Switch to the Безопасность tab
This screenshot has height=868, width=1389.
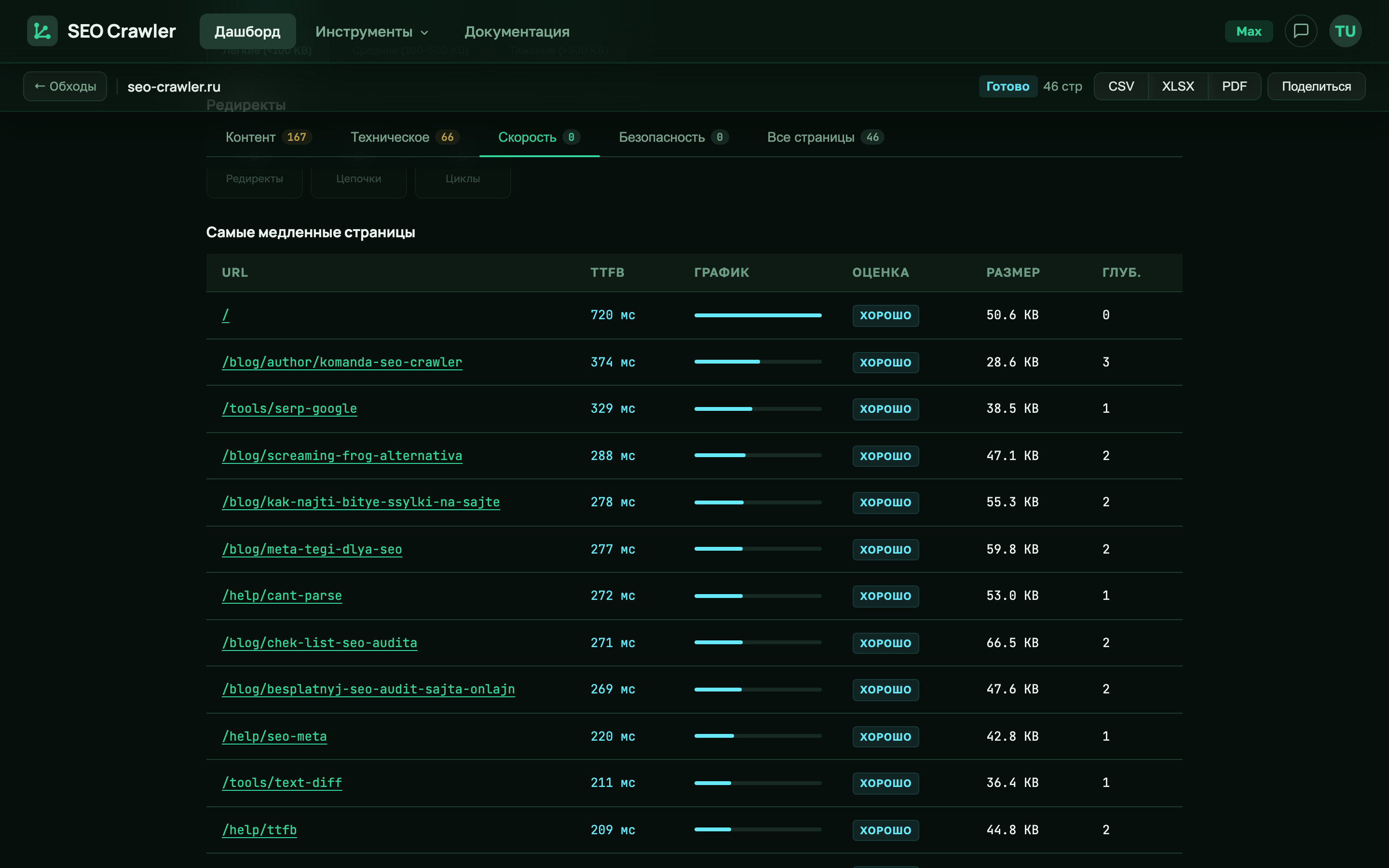[x=673, y=137]
